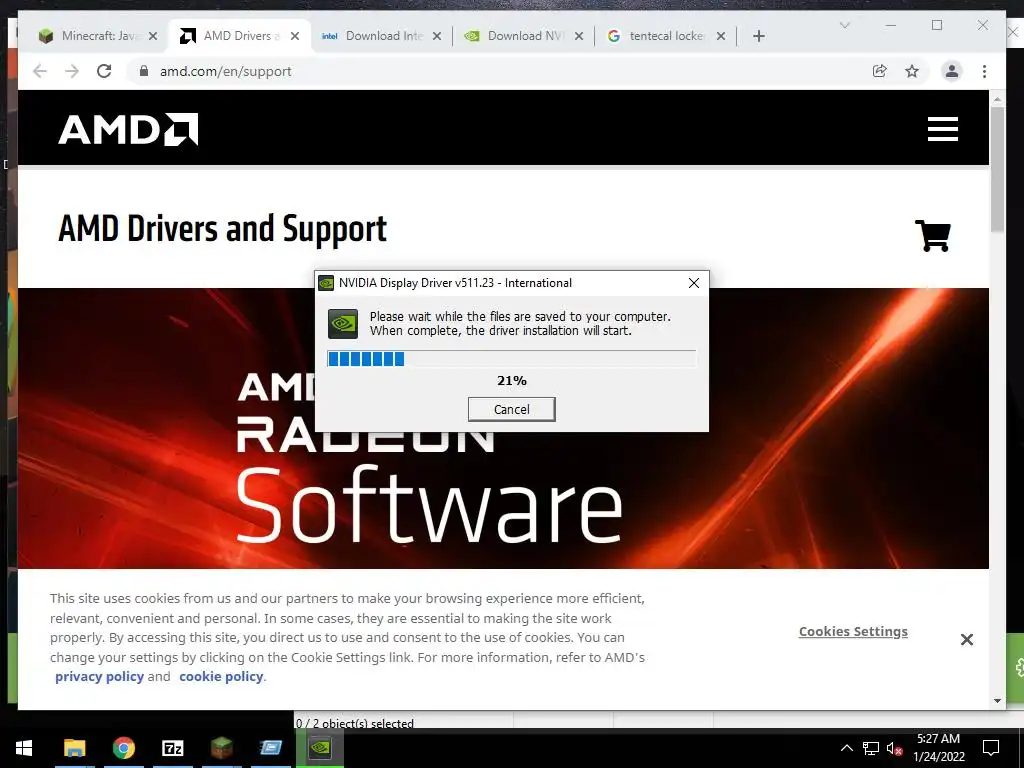Click the AMD logo in header

128,129
